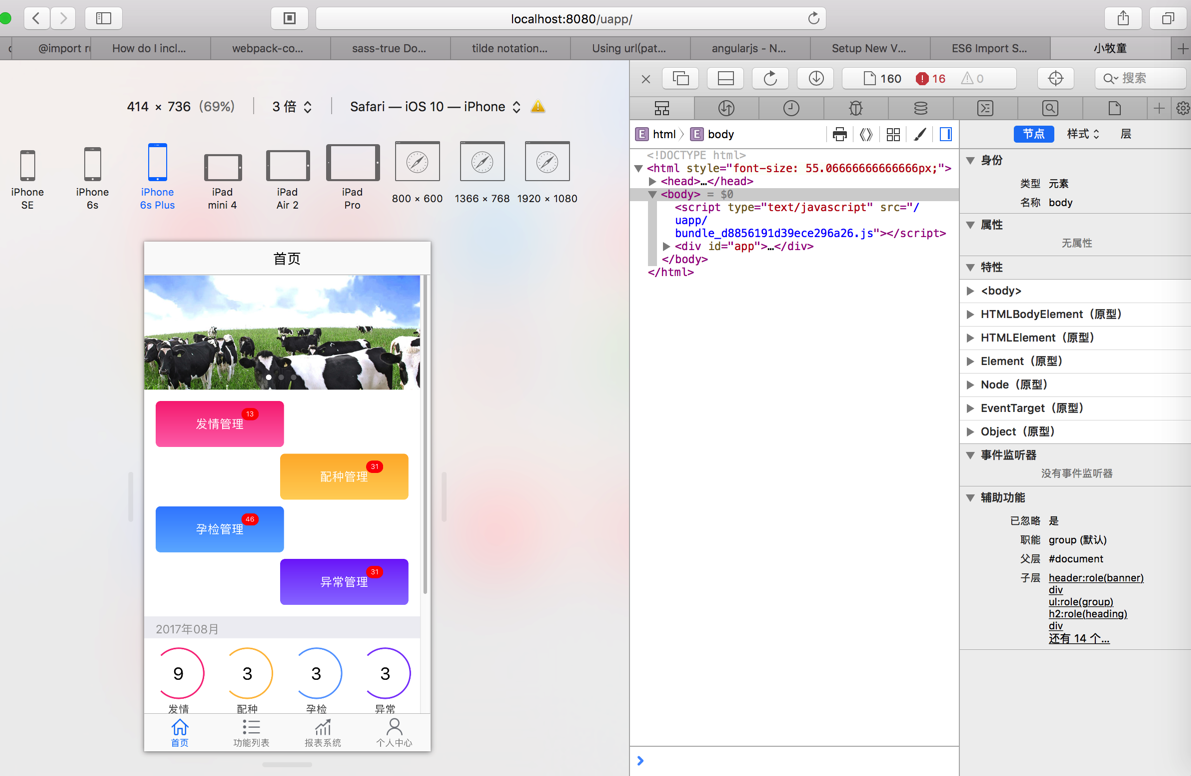
Task: Toggle the details sidebar visibility icon
Action: [946, 134]
